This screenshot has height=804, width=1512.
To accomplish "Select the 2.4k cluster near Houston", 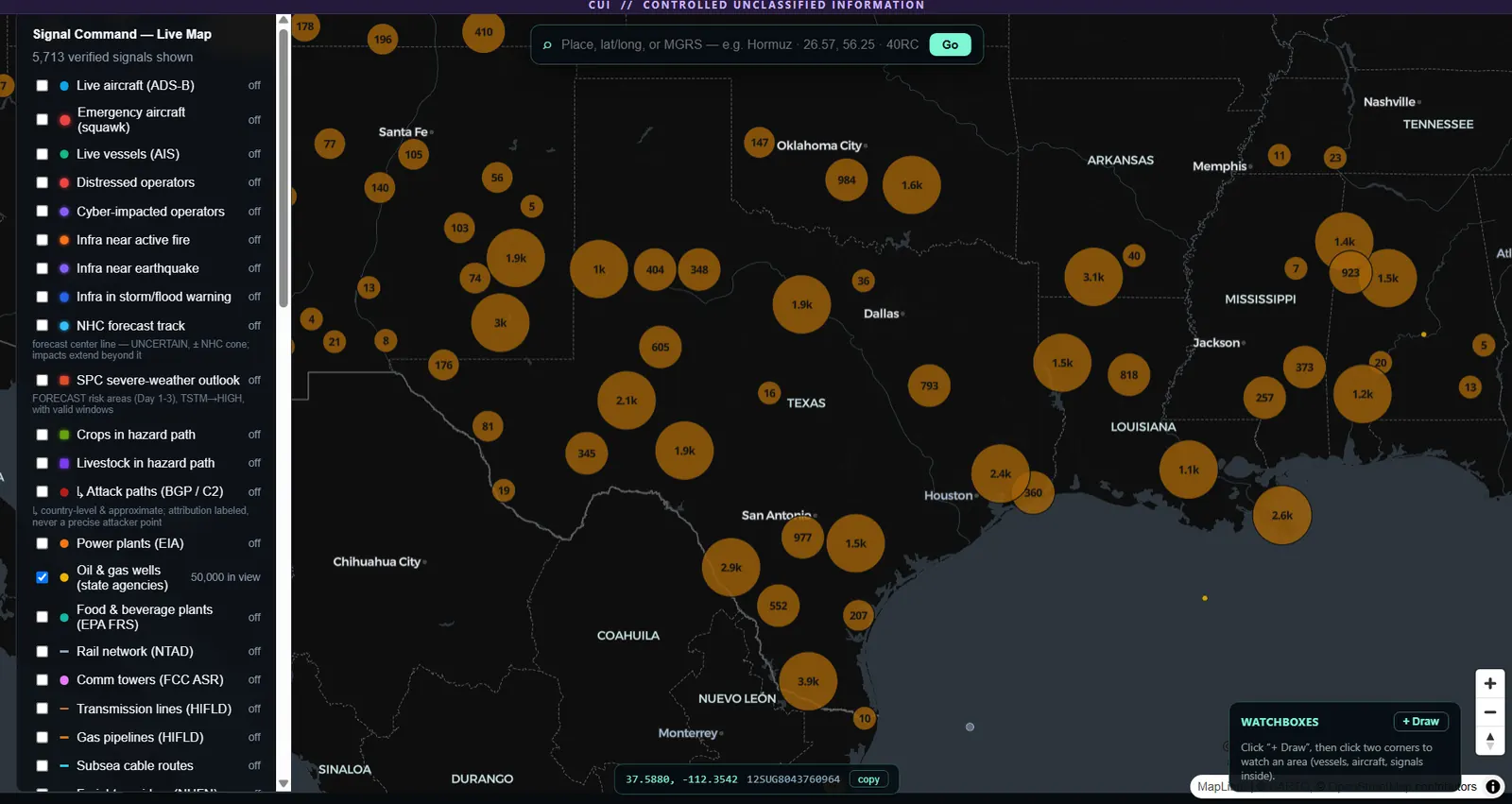I will [1001, 473].
